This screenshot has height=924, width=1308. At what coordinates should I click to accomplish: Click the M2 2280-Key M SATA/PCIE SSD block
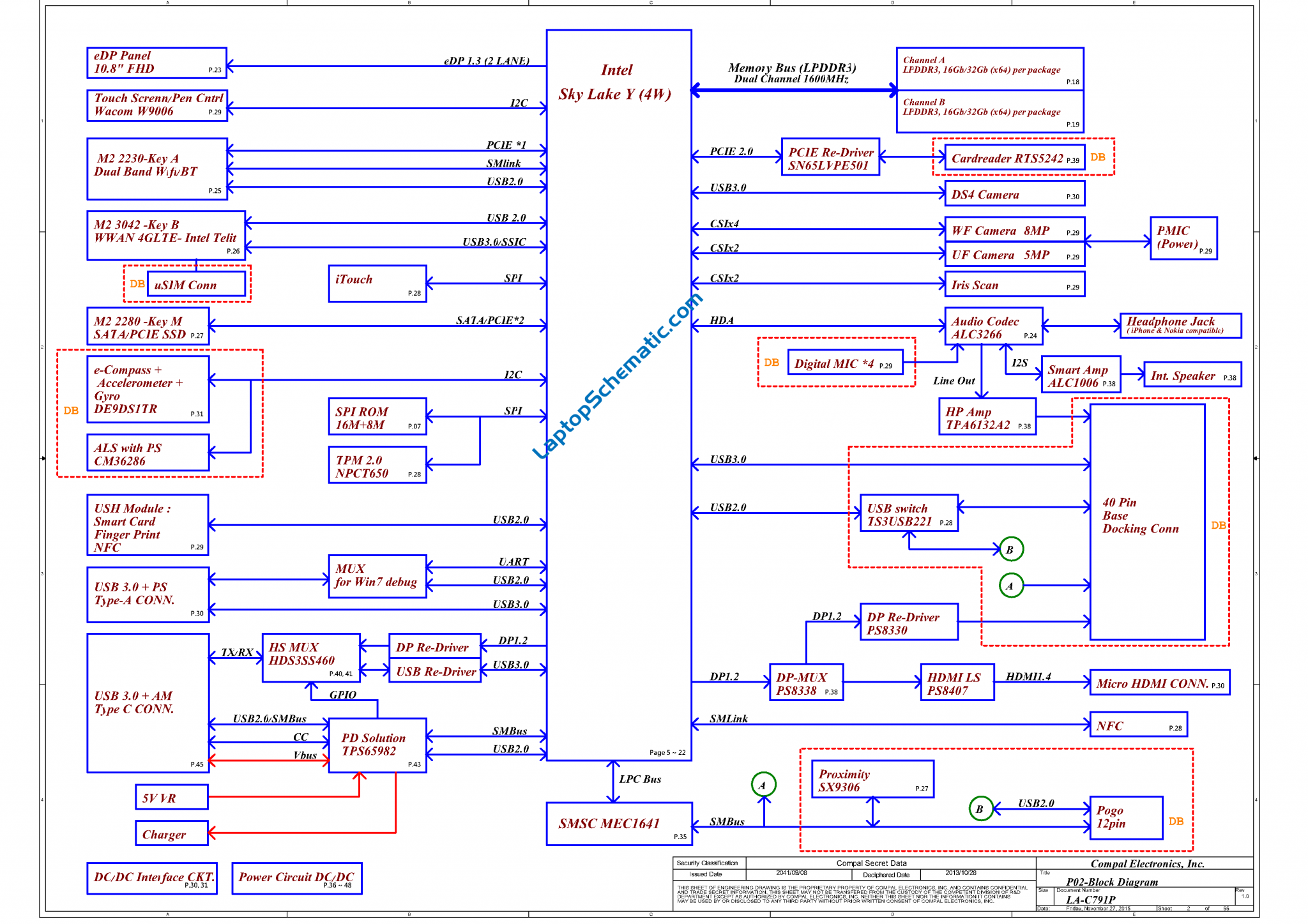coord(148,326)
